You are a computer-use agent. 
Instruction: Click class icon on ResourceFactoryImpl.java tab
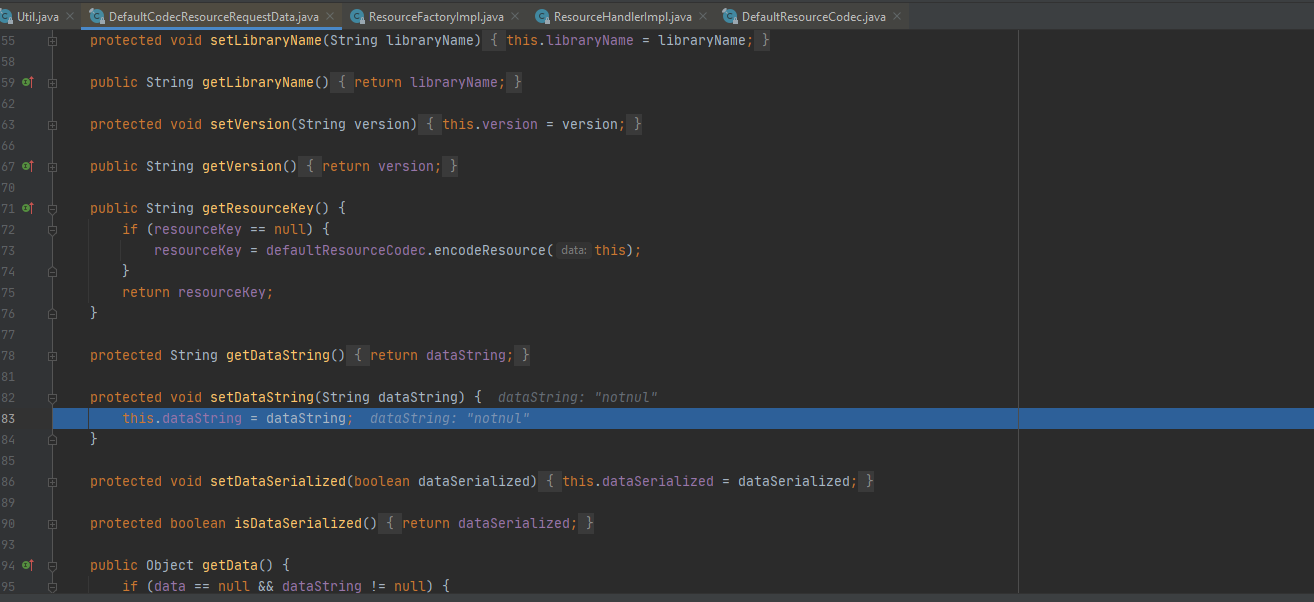(x=357, y=17)
